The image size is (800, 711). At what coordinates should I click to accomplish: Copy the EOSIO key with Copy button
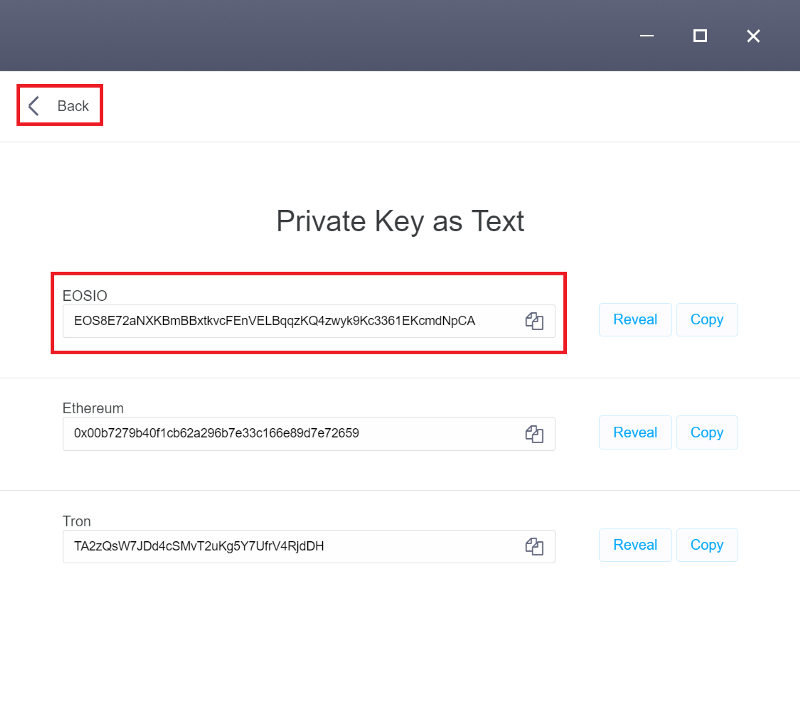point(707,320)
